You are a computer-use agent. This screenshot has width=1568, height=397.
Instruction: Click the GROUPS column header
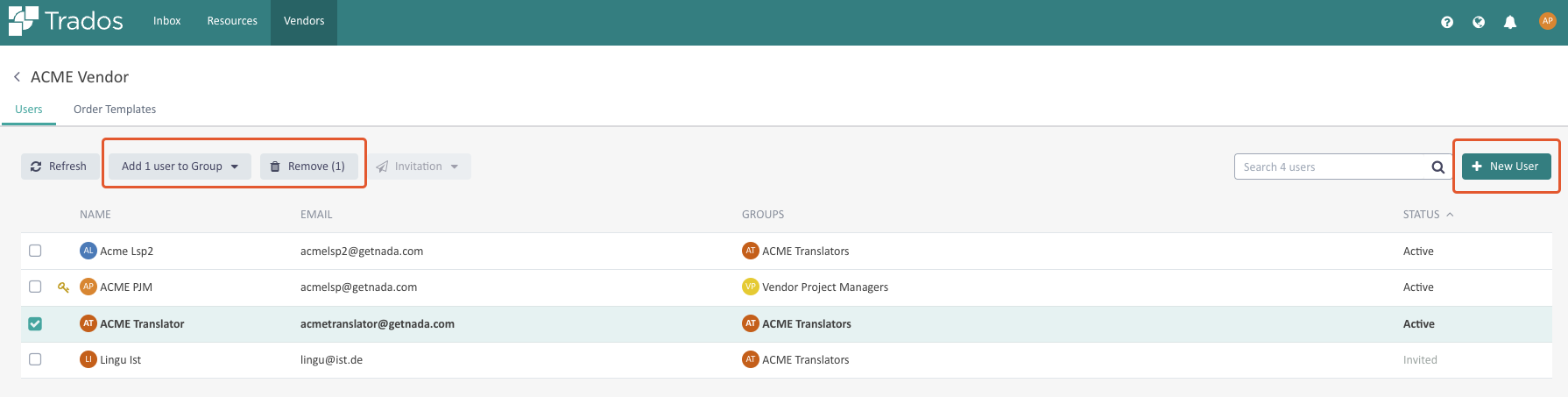point(763,215)
